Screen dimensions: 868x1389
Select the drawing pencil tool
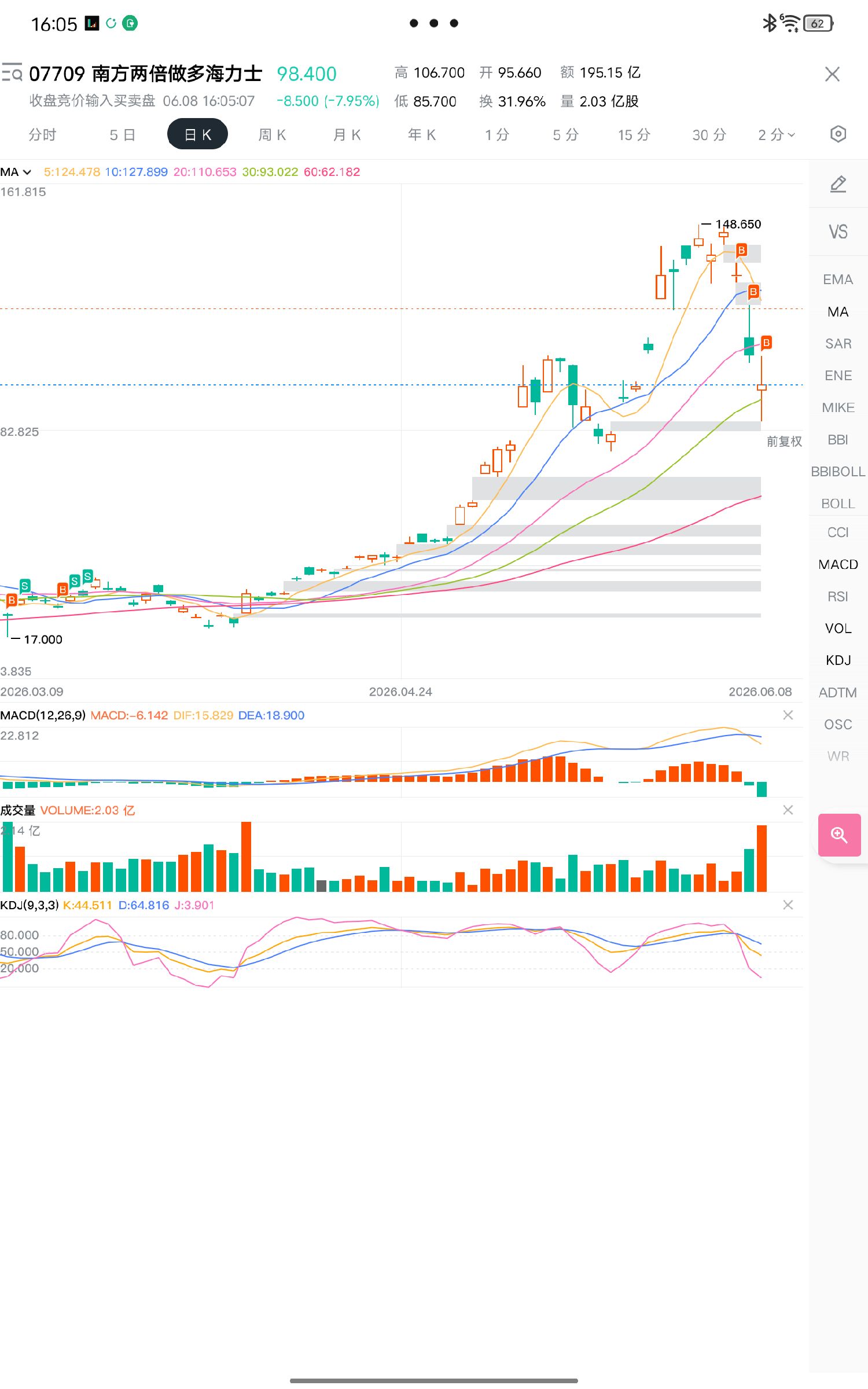(838, 184)
